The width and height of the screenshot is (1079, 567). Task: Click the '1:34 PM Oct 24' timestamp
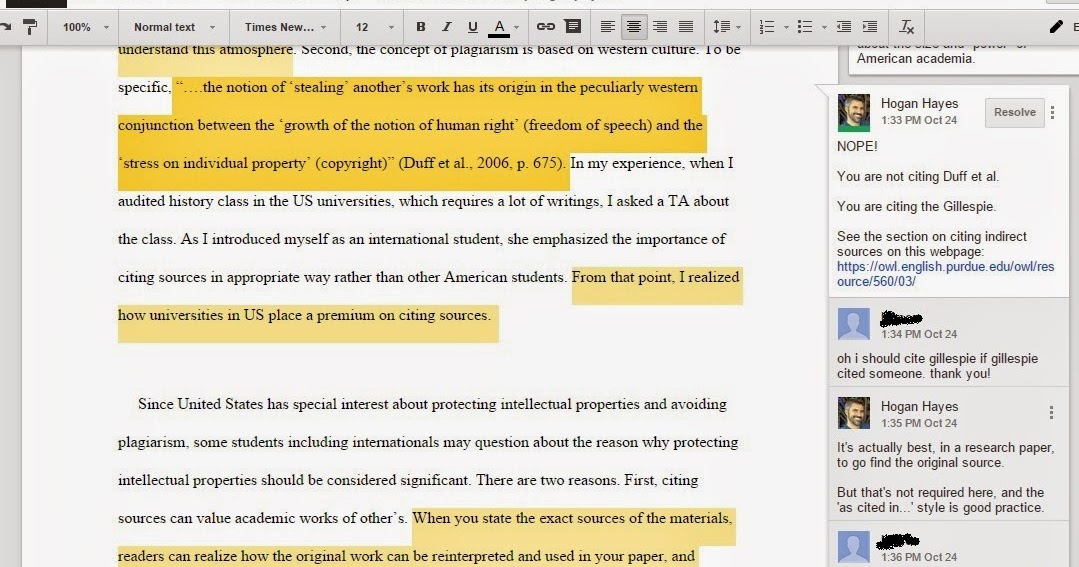[x=919, y=334]
